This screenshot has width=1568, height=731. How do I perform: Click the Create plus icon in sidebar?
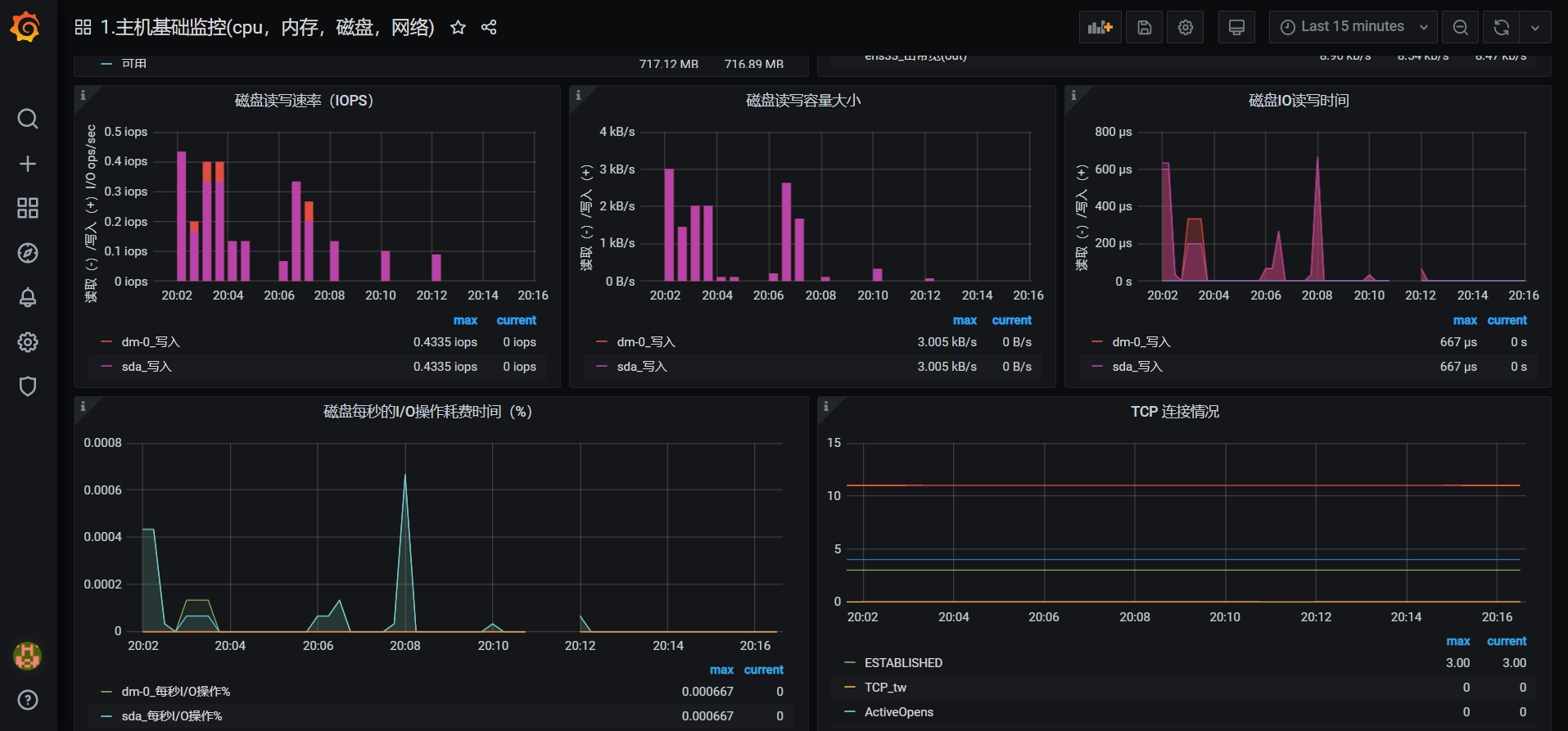coord(28,164)
